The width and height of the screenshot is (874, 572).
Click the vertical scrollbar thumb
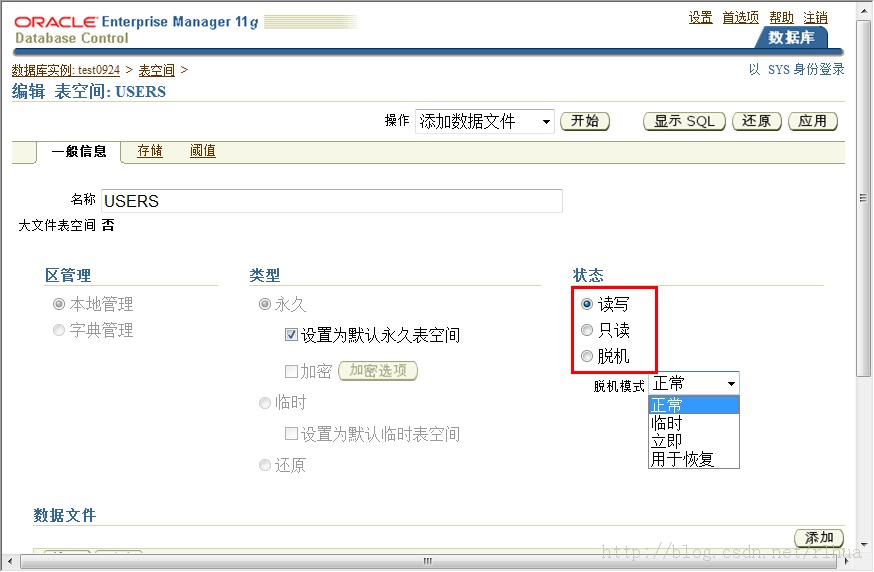click(x=863, y=198)
